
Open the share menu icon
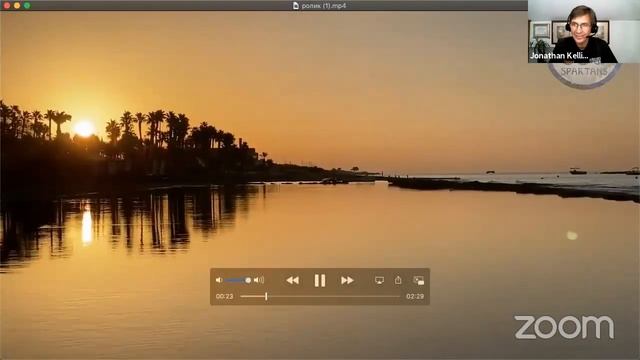click(x=398, y=280)
